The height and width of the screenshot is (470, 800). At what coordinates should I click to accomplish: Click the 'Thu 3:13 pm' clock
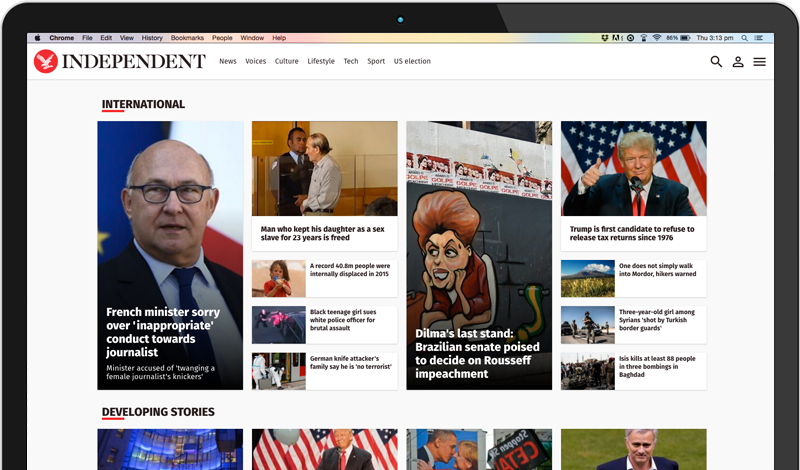[x=715, y=38]
